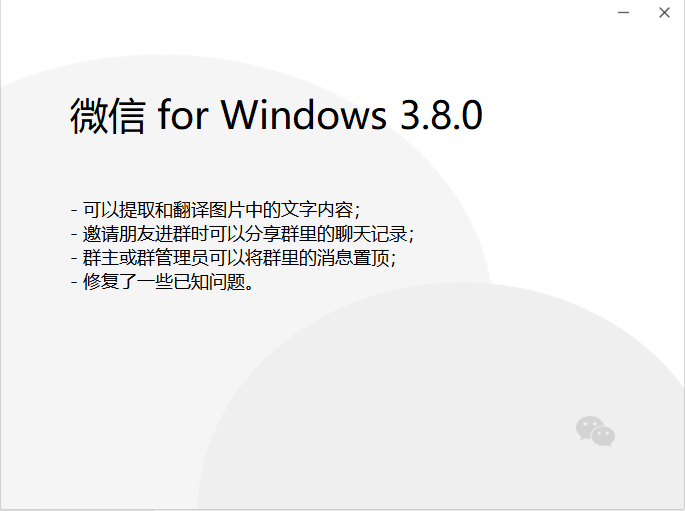Image resolution: width=685 pixels, height=511 pixels.
Task: Click the words 聊天记录 in second note
Action: [371, 234]
